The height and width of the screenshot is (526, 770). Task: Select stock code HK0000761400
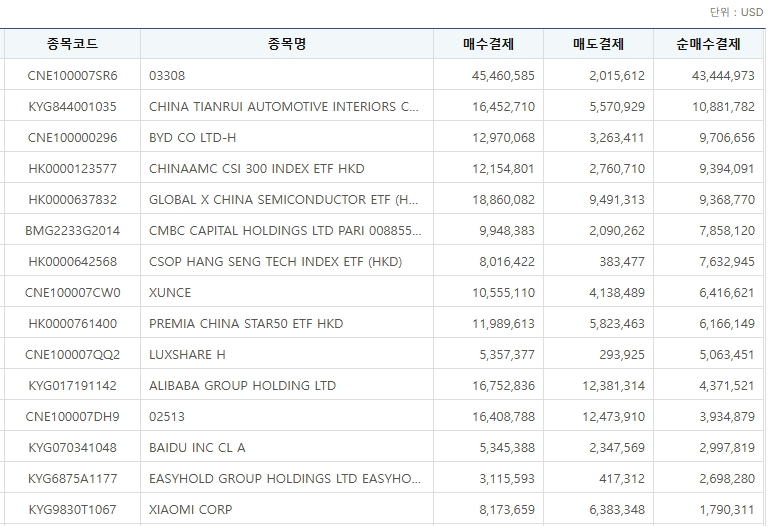(73, 323)
